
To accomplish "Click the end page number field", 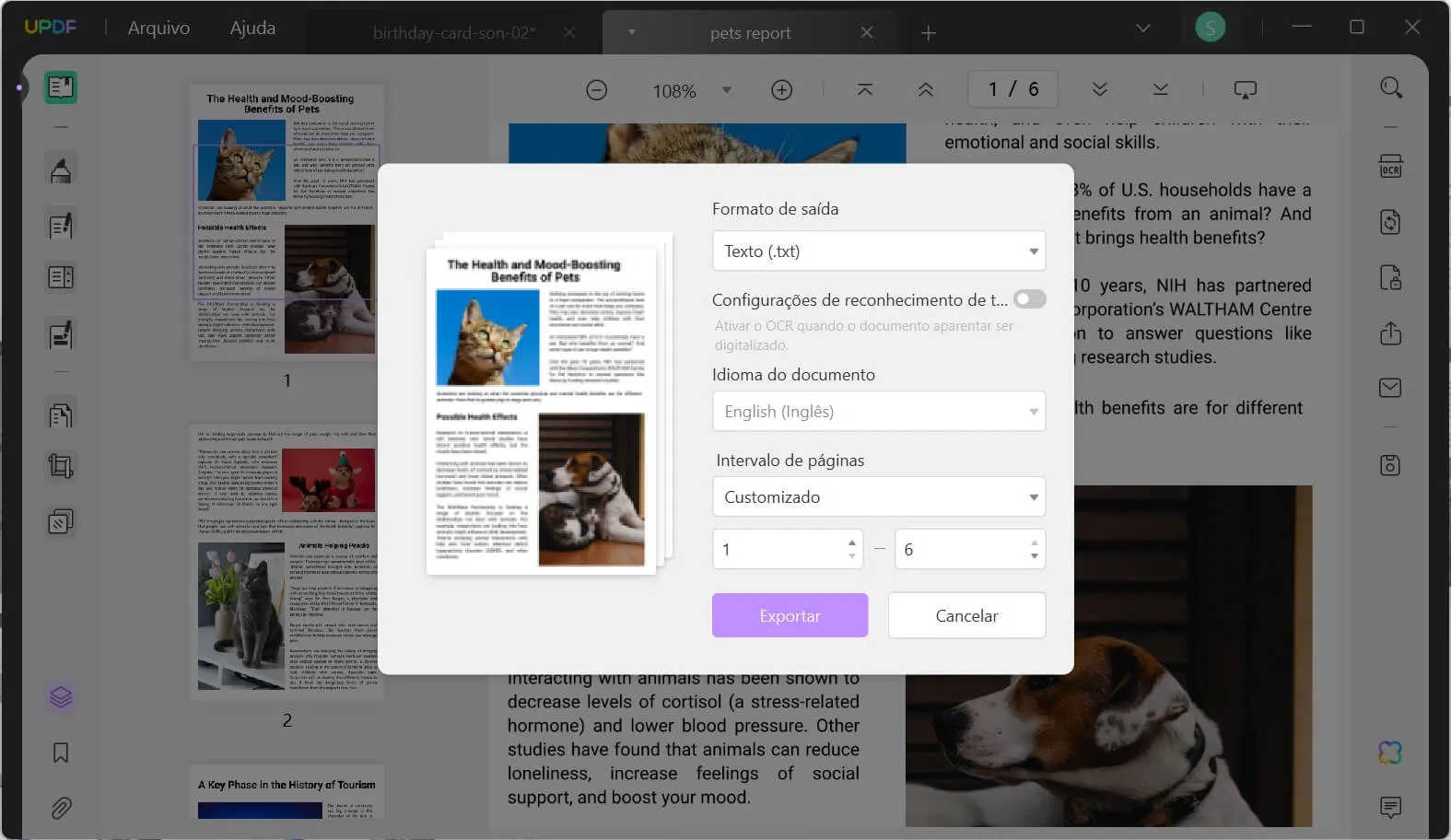I will click(x=970, y=549).
